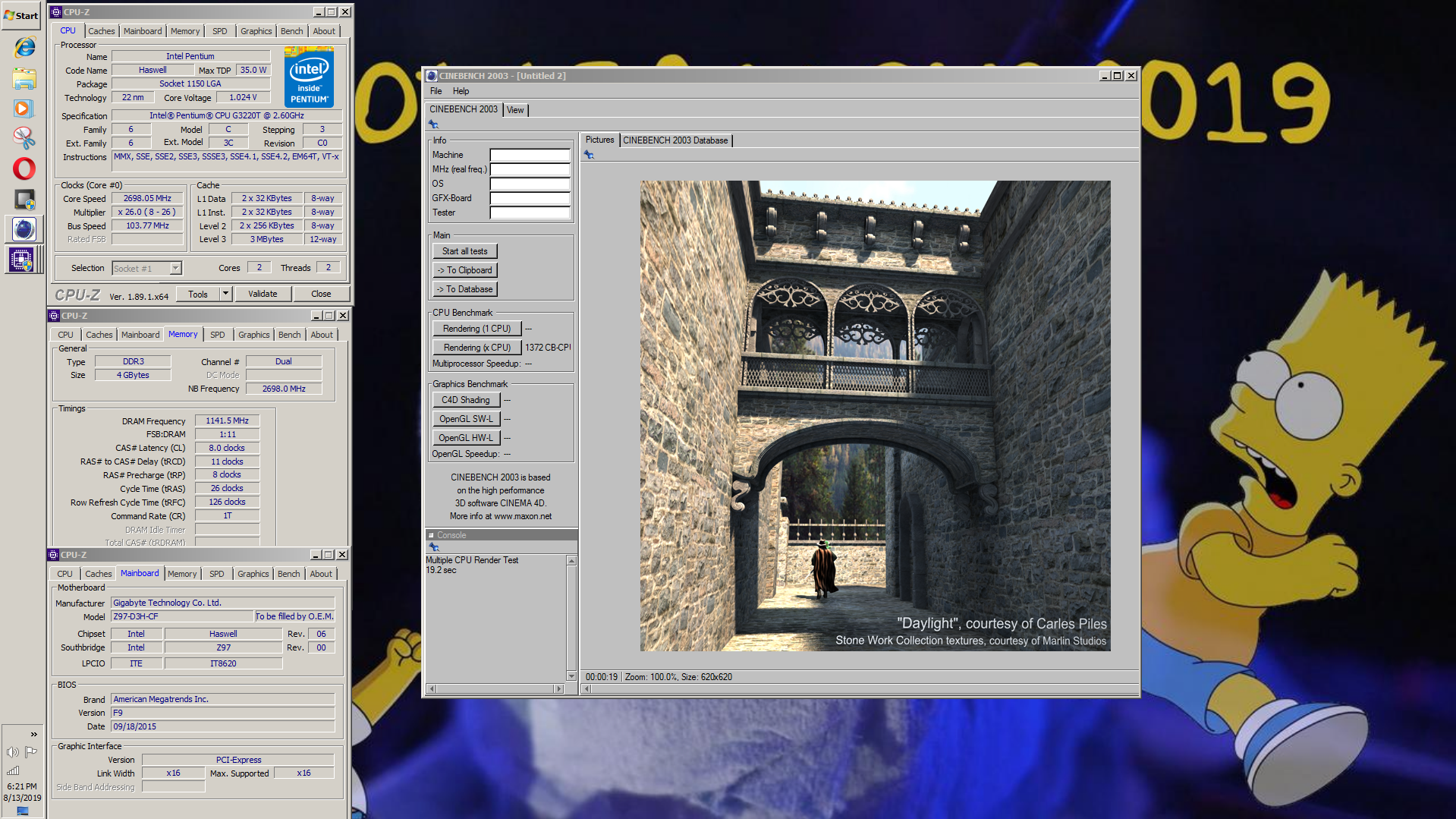1456x819 pixels.
Task: Show hidden tray icons chevron
Action: coord(33,734)
